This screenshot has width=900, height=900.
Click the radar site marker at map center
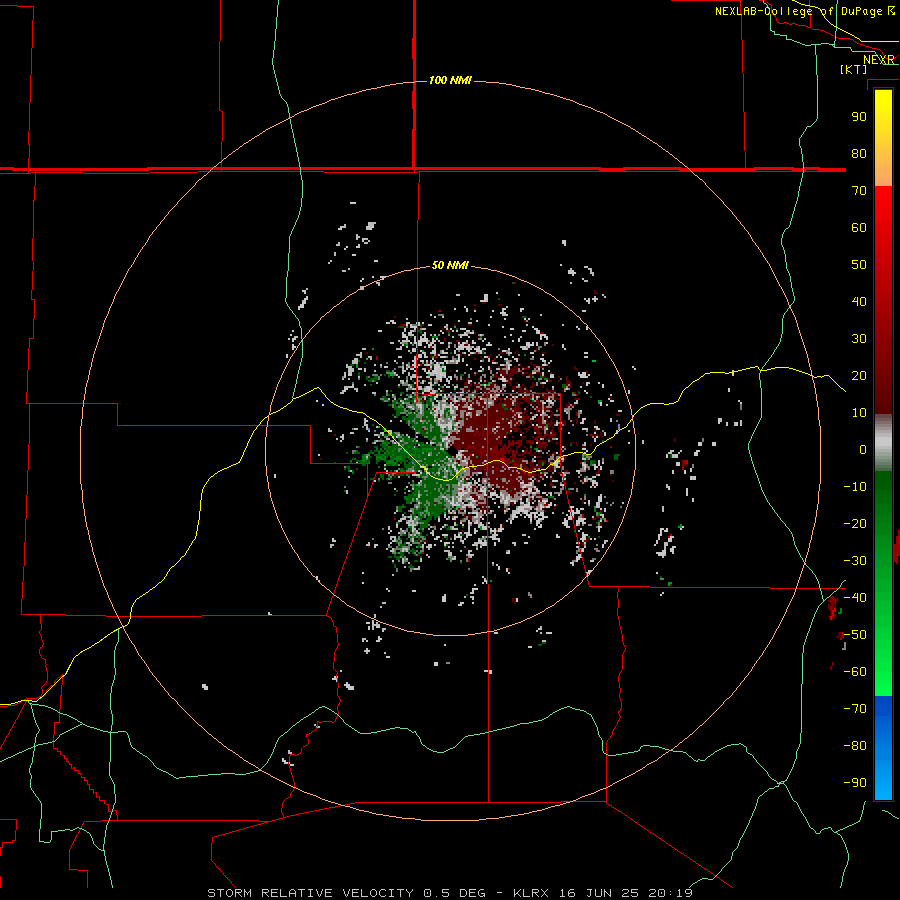(452, 451)
